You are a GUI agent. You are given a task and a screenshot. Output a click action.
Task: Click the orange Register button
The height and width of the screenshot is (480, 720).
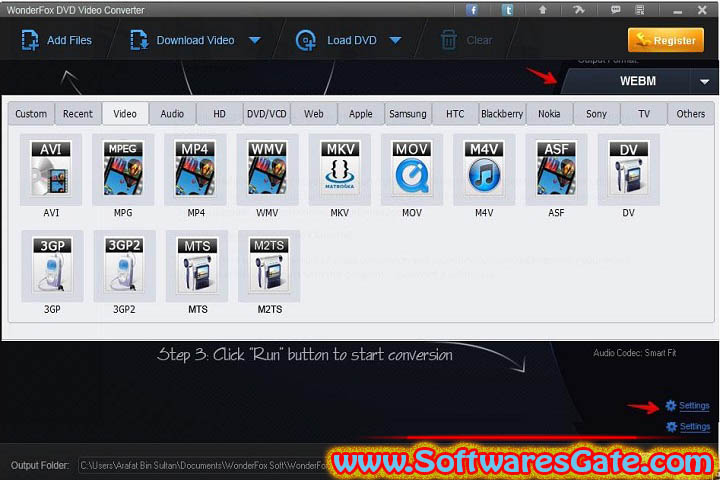tap(666, 40)
